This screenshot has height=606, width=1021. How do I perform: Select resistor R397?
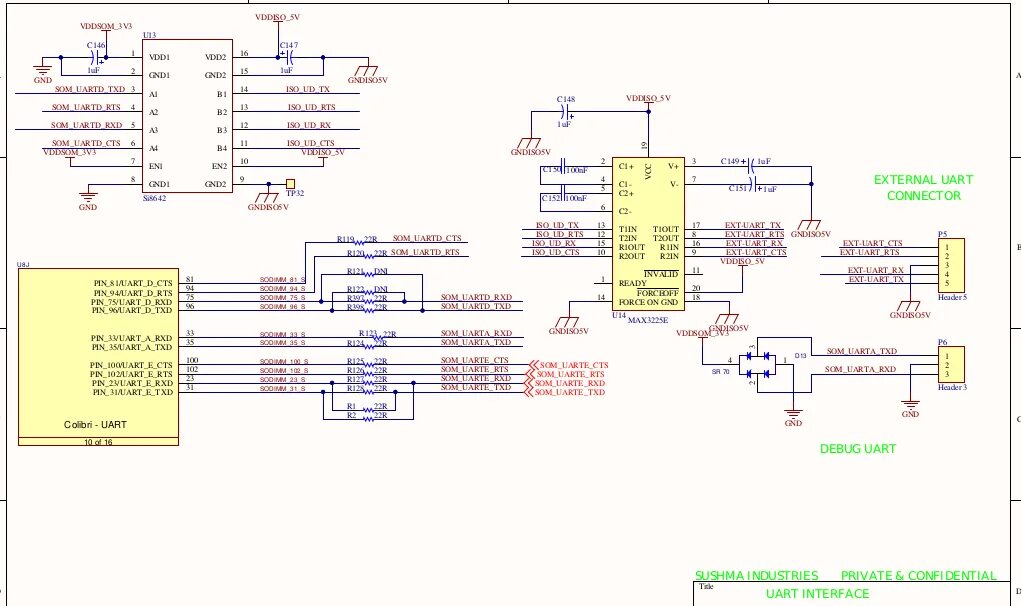370,301
